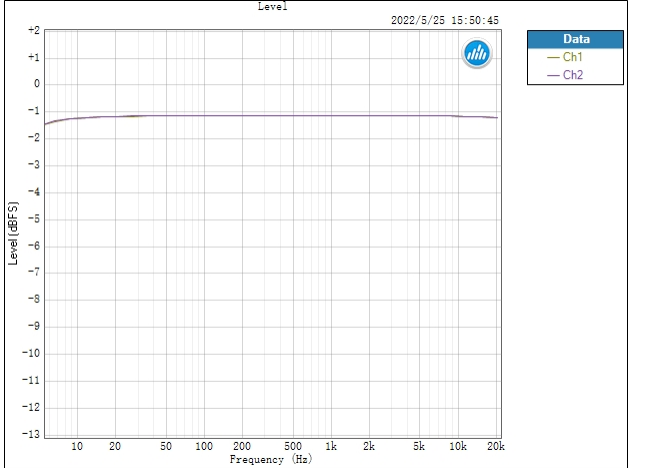The width and height of the screenshot is (652, 468).
Task: Click the 0 dBFS Y-axis tick
Action: (37, 85)
